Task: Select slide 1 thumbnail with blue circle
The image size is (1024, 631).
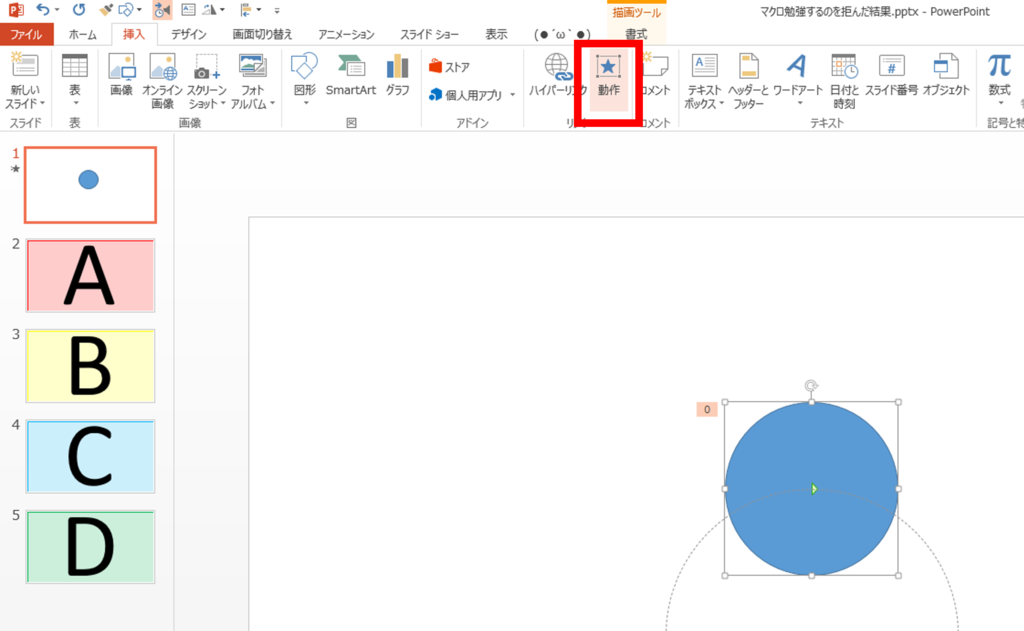Action: coord(90,185)
